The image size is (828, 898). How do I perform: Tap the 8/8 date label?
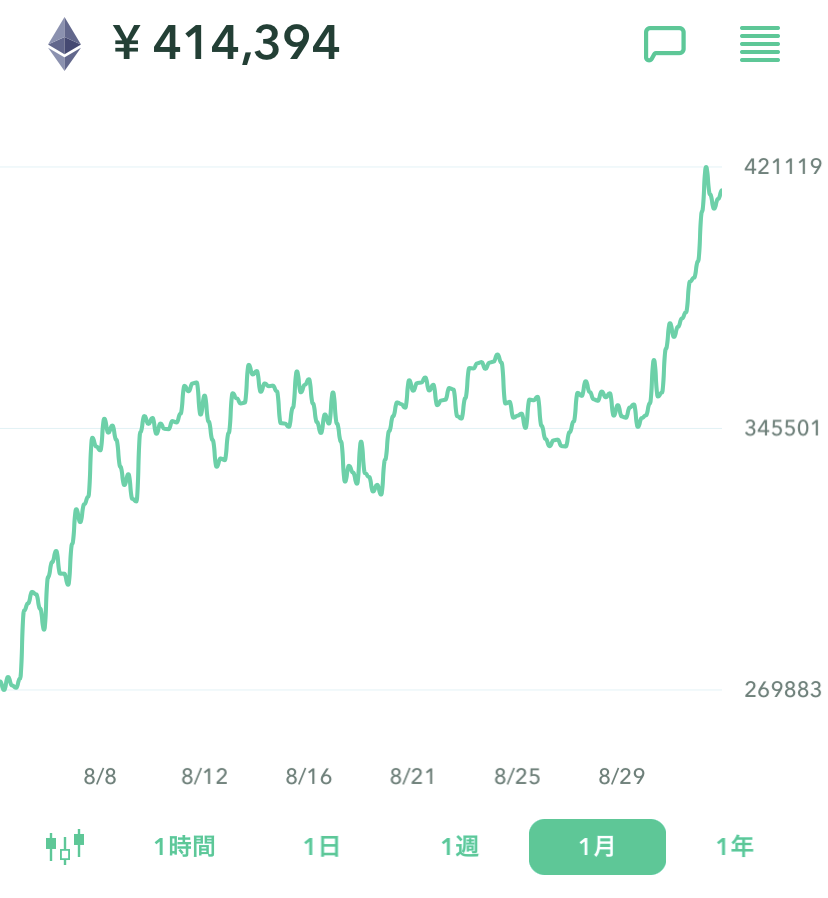click(x=100, y=776)
